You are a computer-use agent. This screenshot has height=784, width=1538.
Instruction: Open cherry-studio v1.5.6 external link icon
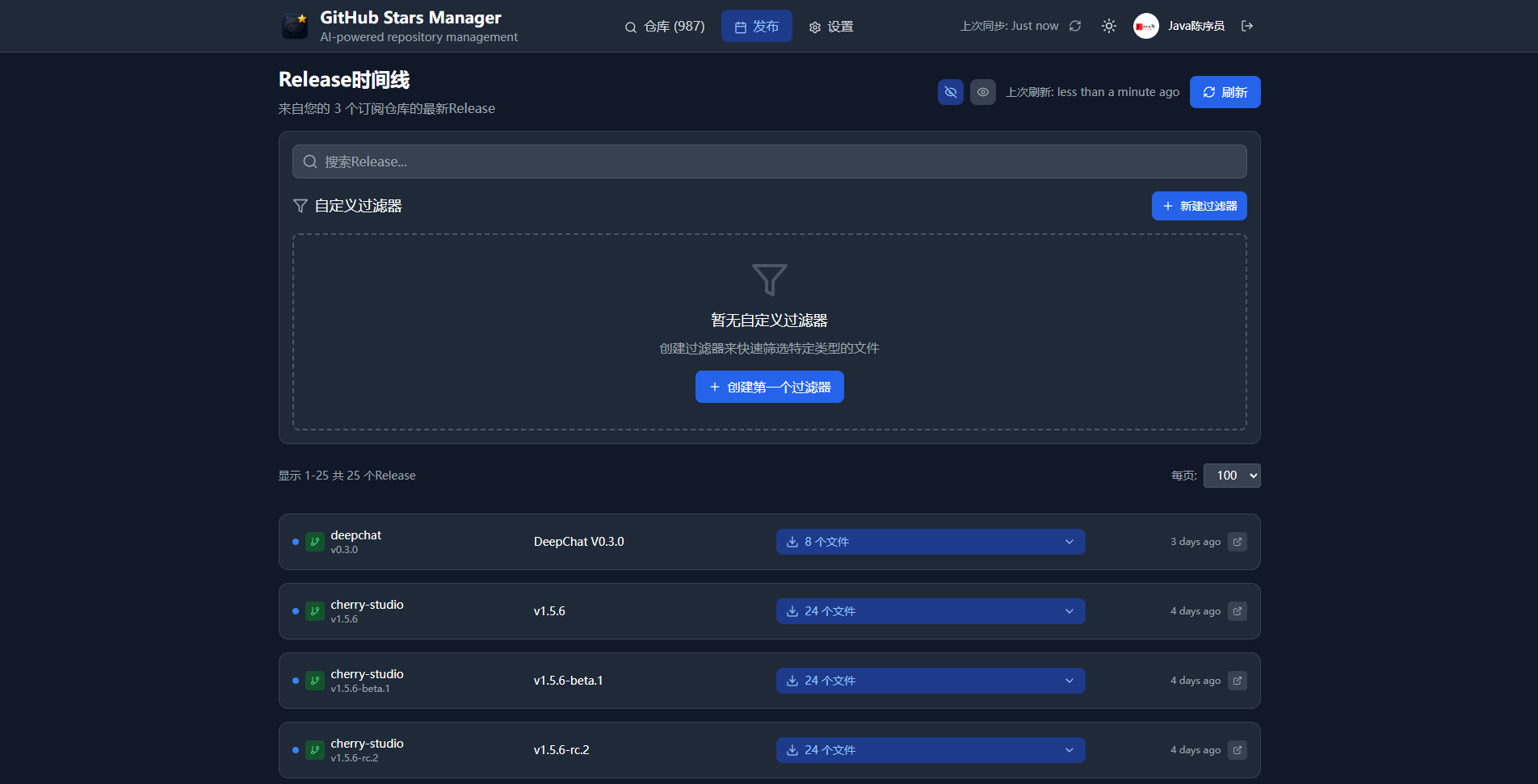point(1238,611)
